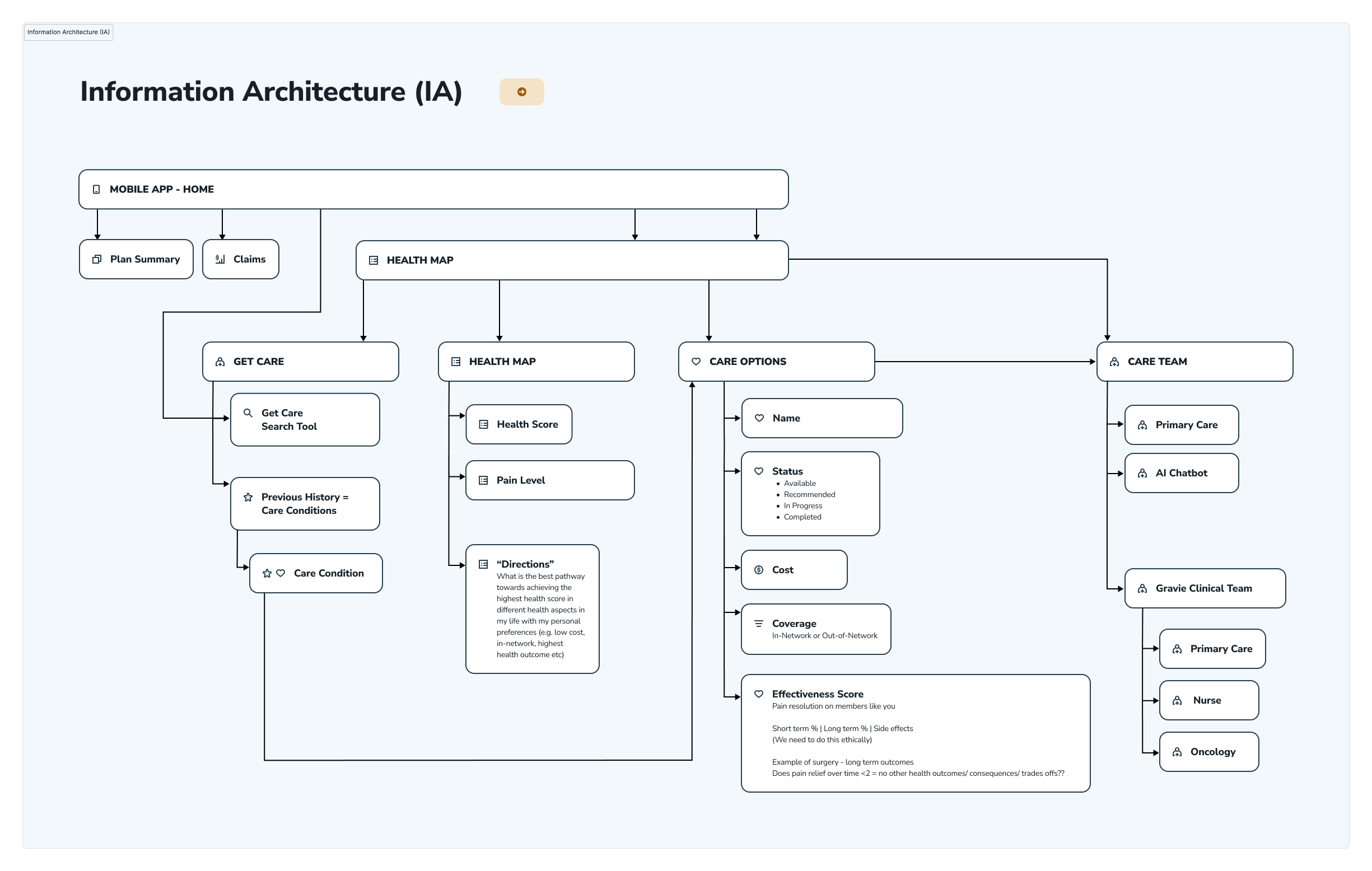Click the list icon in lower HEALTH MAP box
The width and height of the screenshot is (1372, 871).
(456, 362)
